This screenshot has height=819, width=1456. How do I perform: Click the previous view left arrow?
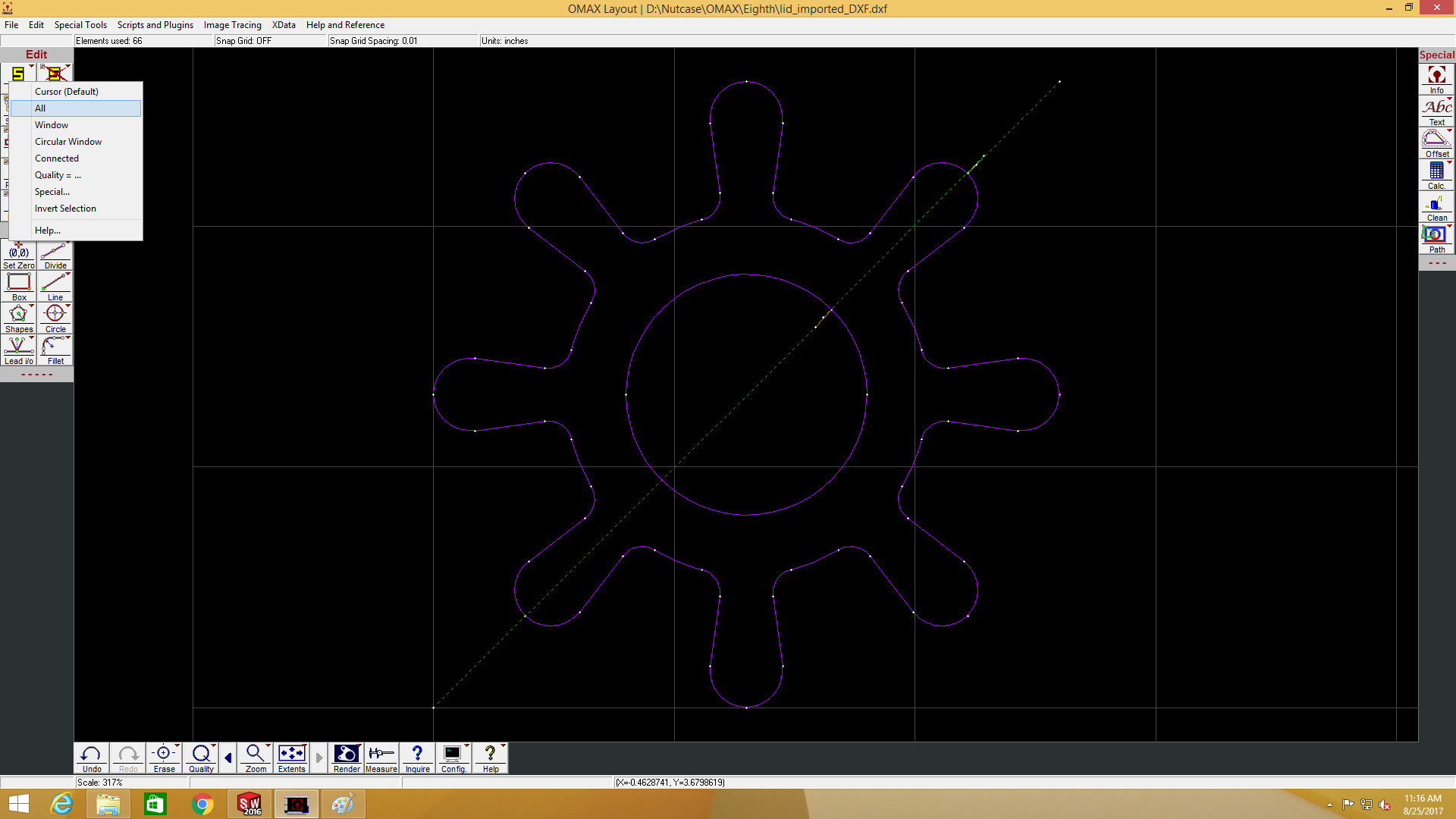tap(228, 758)
